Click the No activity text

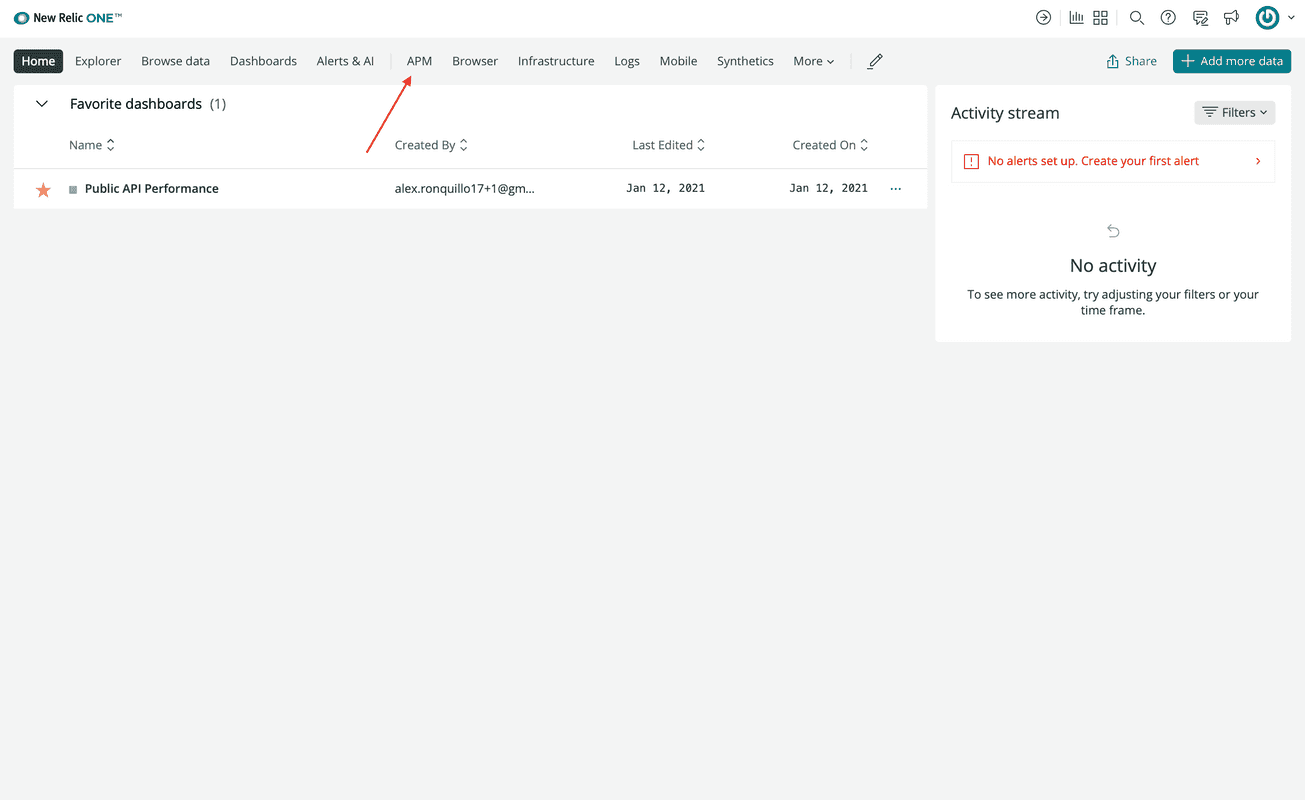click(1113, 266)
